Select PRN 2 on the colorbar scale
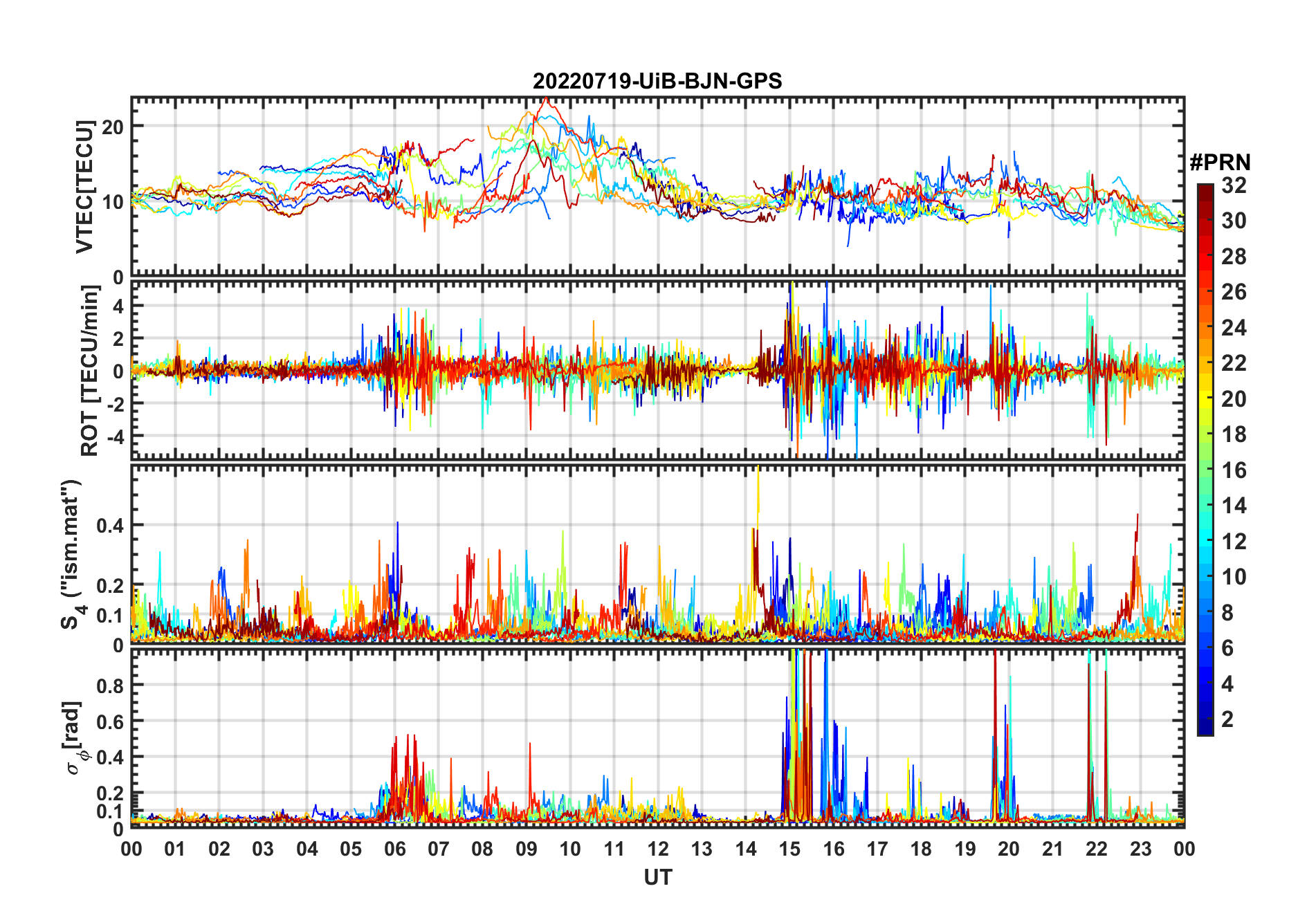The image size is (1316, 920). 1228,719
